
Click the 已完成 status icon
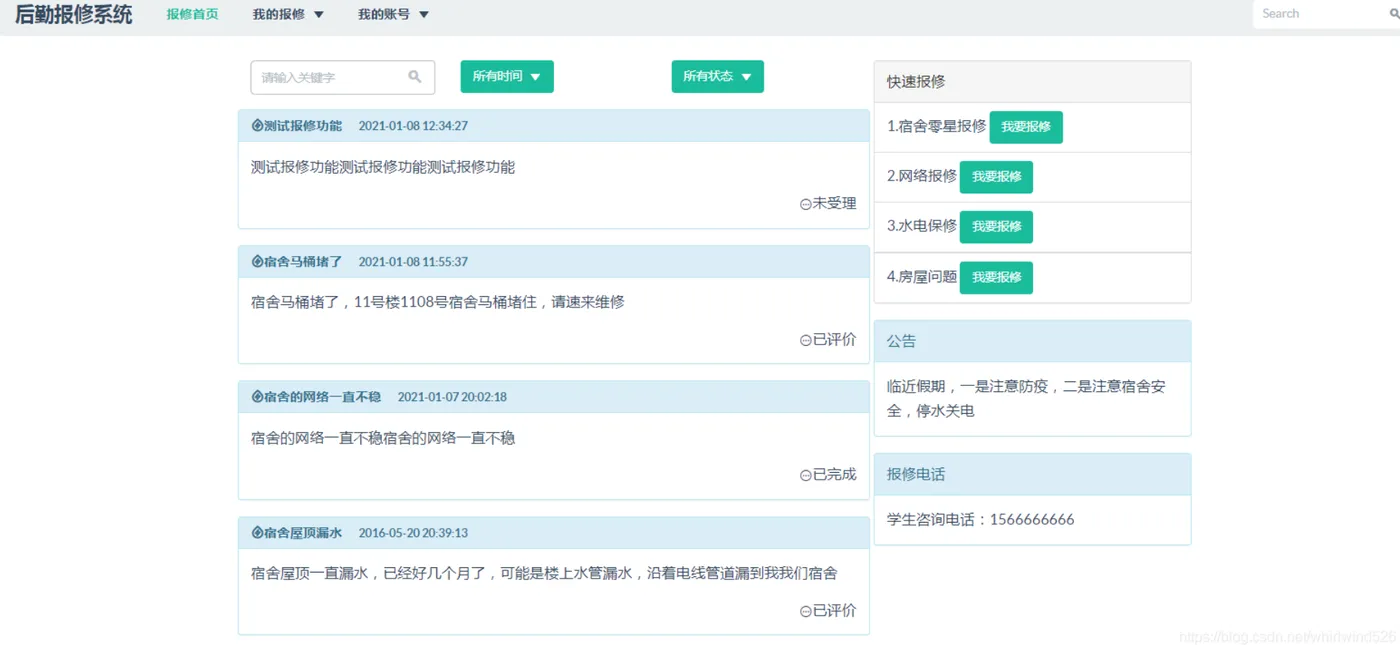806,476
